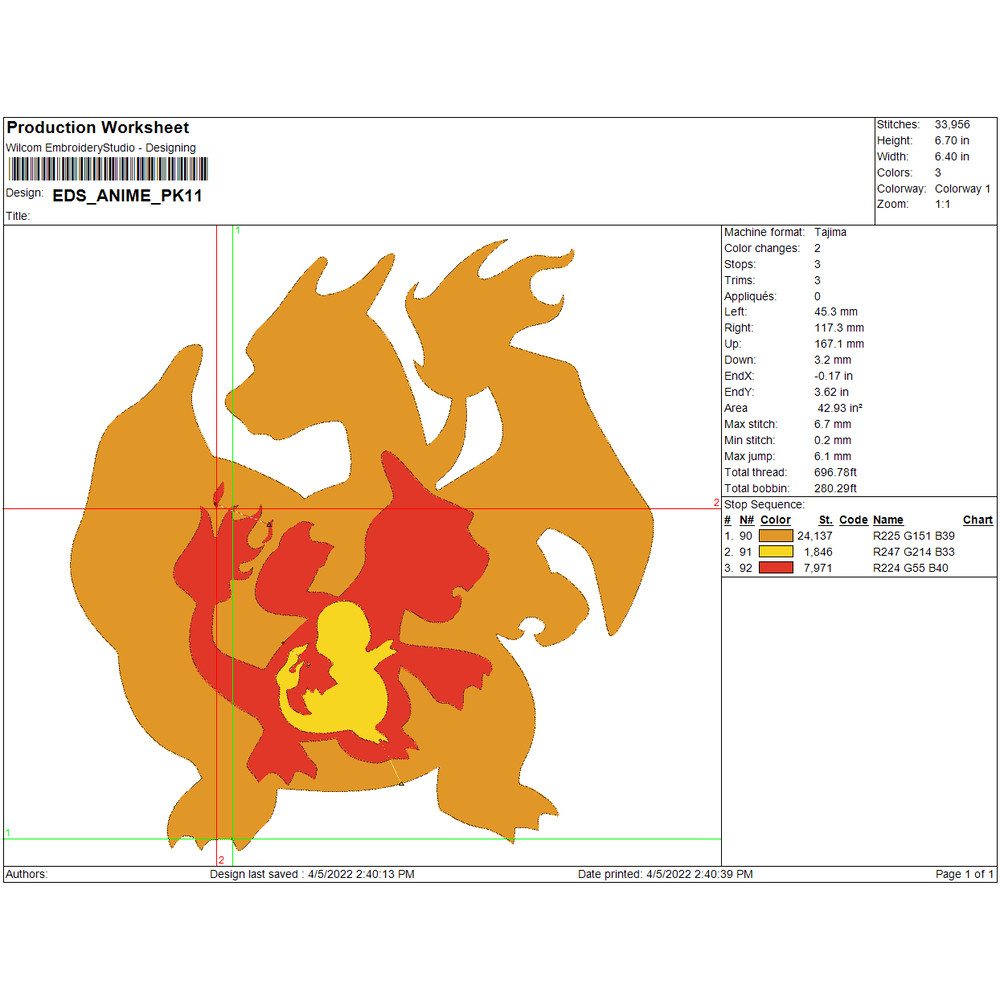Viewport: 1000px width, 1000px height.
Task: Click the Color column header in Stop Sequence
Action: [775, 520]
